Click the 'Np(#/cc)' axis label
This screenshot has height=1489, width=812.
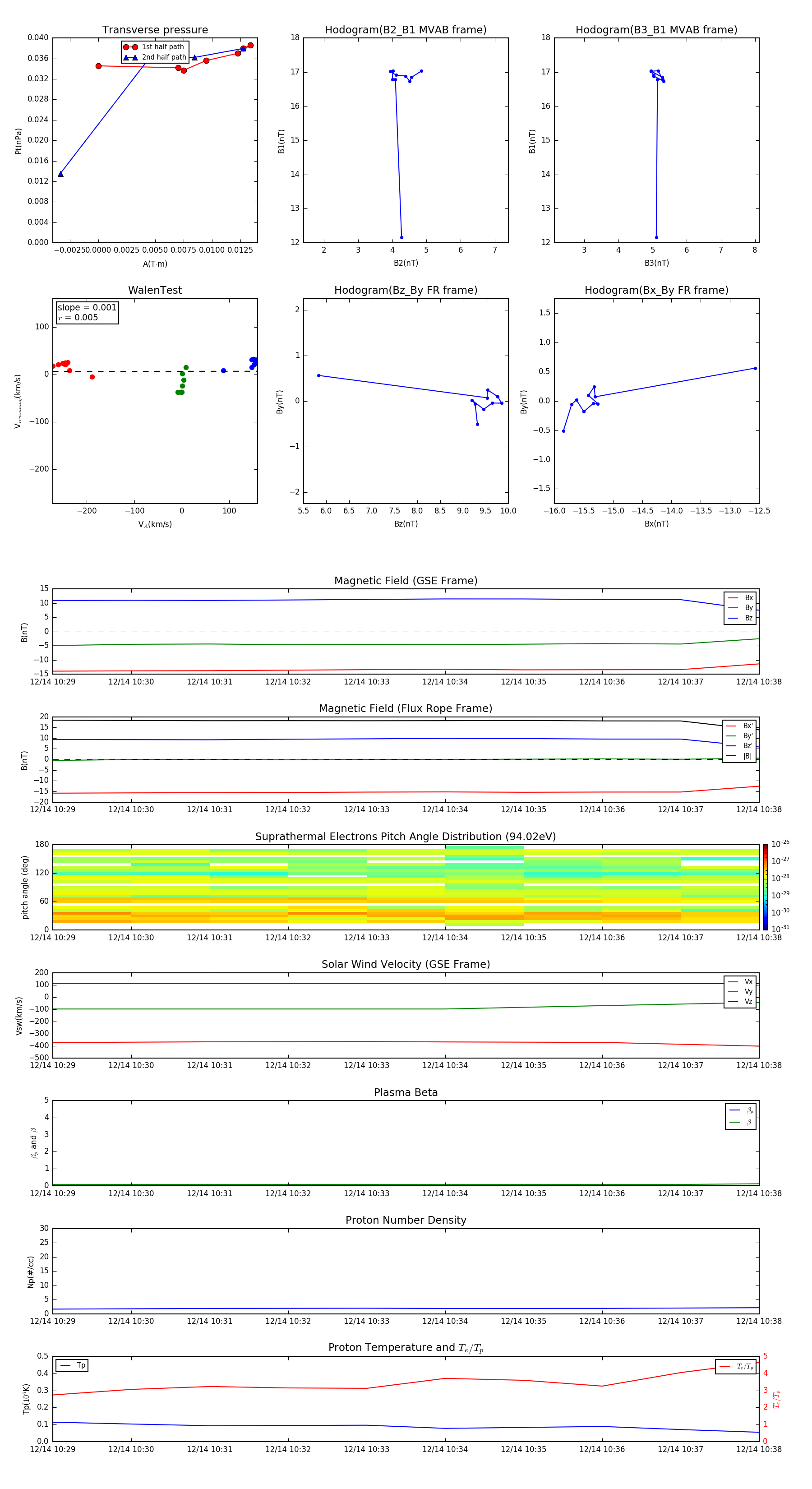point(31,1272)
